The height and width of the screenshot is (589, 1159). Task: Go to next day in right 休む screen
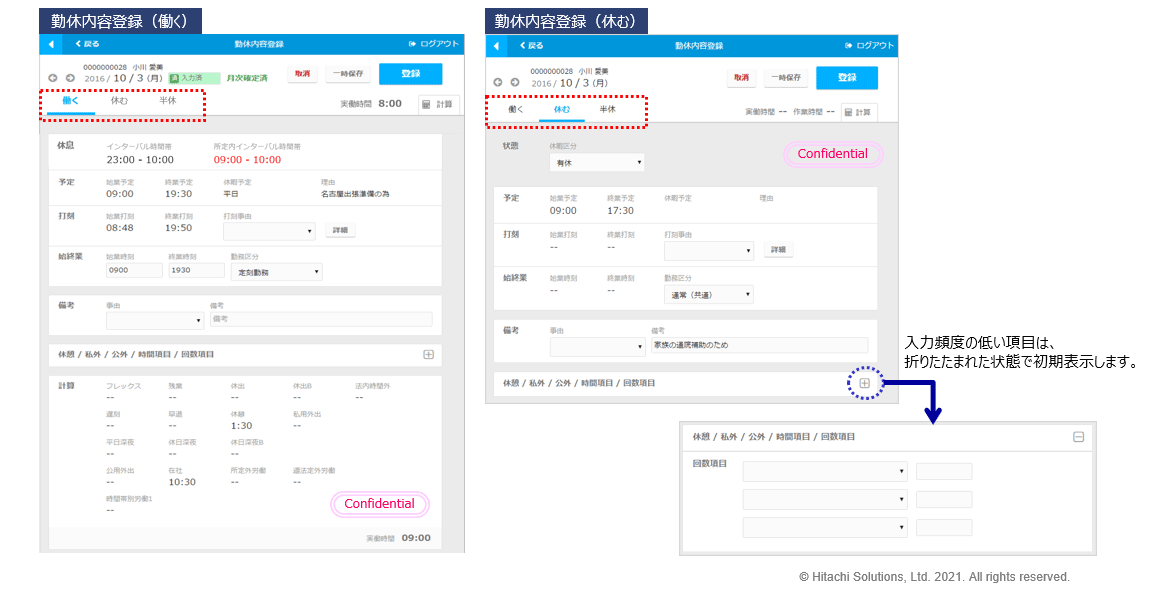click(514, 82)
